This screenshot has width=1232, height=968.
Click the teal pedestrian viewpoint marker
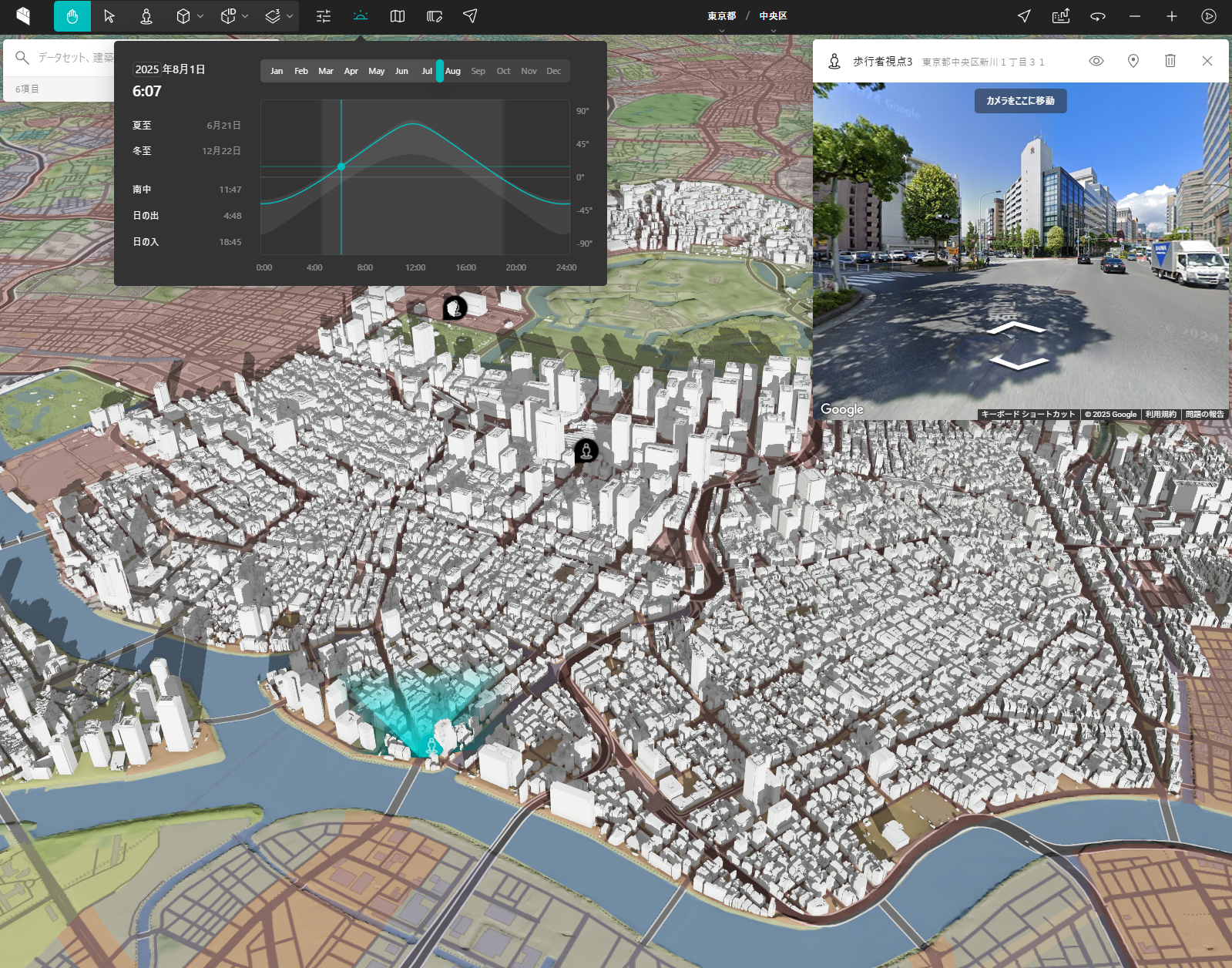pos(433,744)
